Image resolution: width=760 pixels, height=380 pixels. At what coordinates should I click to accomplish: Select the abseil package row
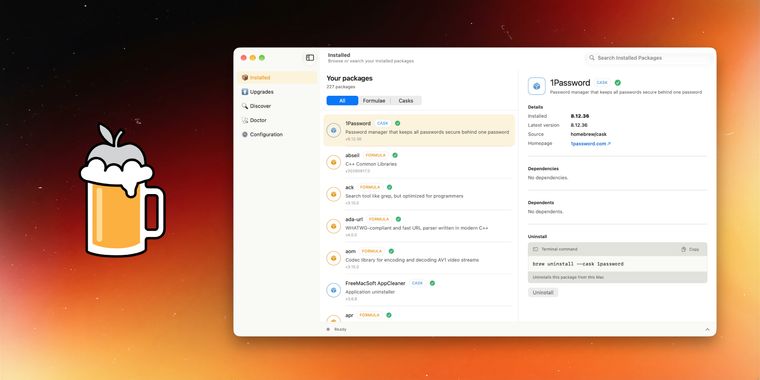(419, 162)
